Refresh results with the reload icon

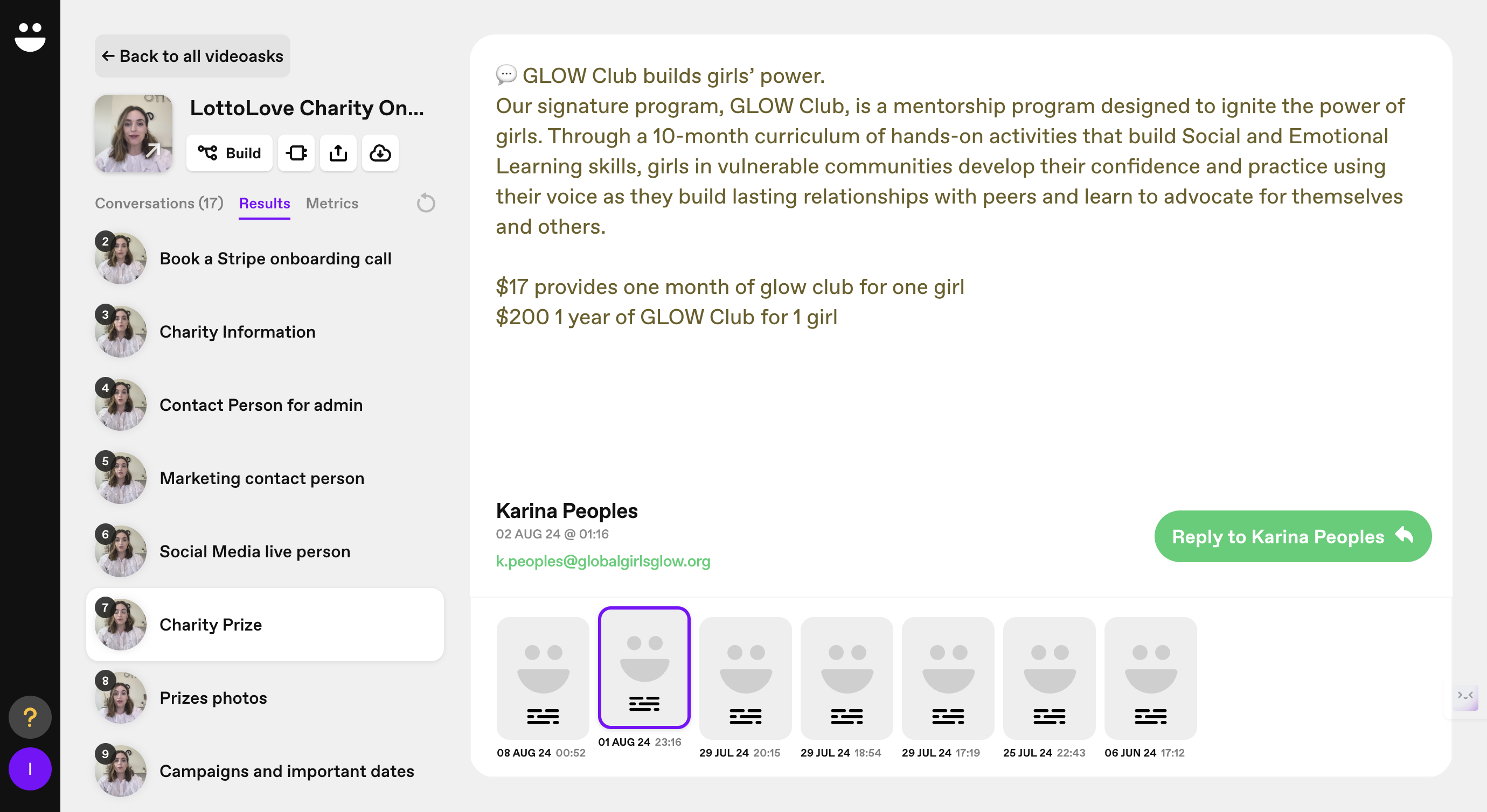(426, 203)
